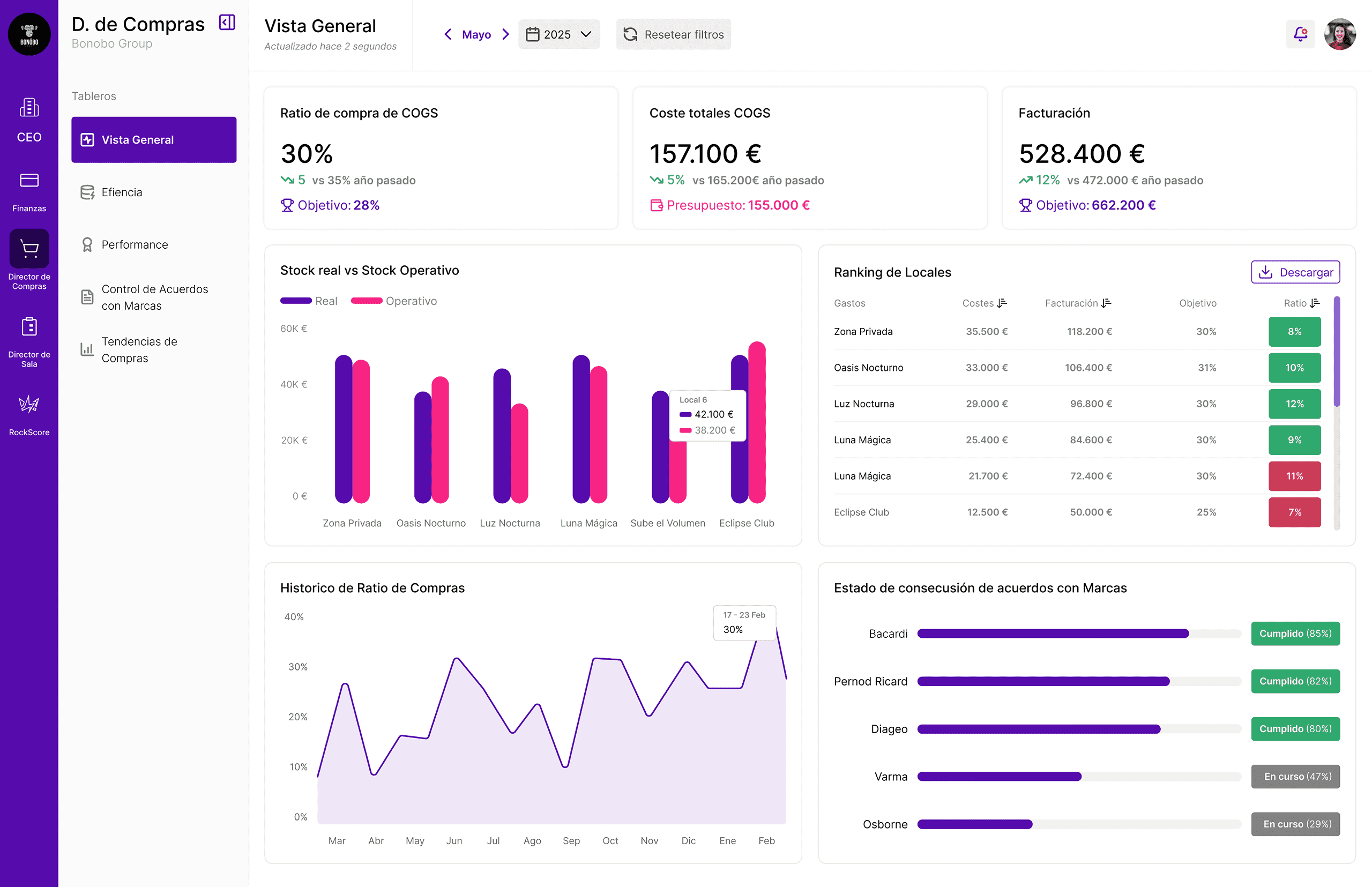Click the Cumplido (80%) Diageo badge

pyautogui.click(x=1295, y=728)
